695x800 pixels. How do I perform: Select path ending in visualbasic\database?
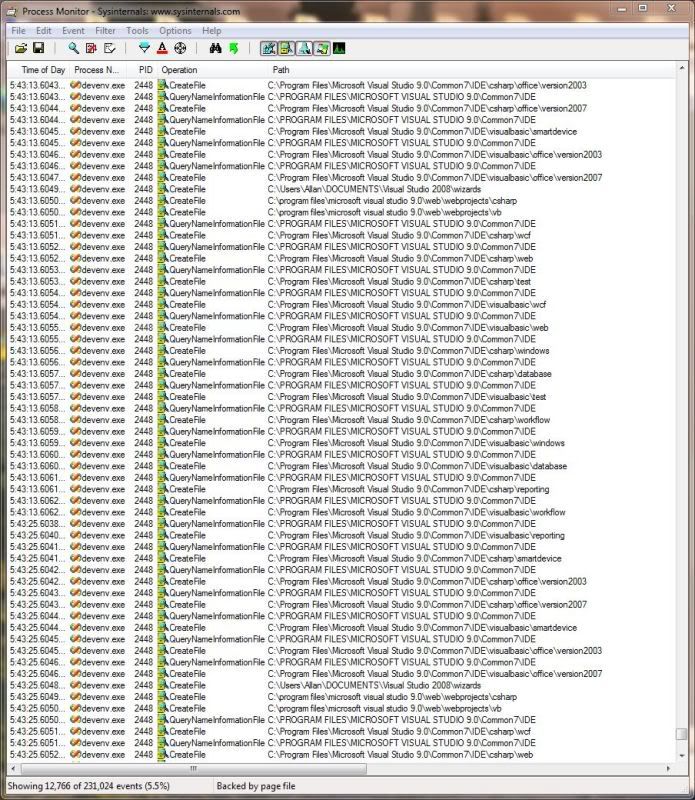point(417,466)
